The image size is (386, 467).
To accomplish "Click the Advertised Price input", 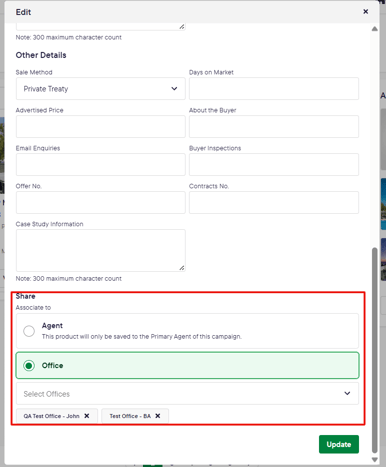I will point(101,127).
